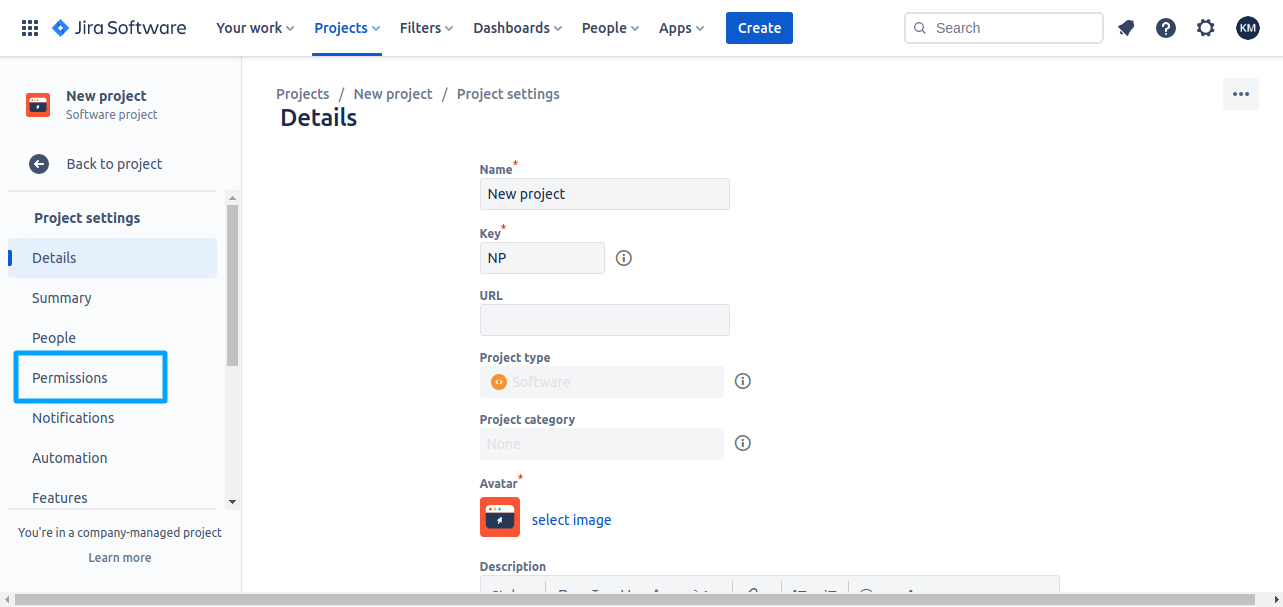The width and height of the screenshot is (1283, 607).
Task: Click the sidebar scrollbar down arrow
Action: (232, 501)
